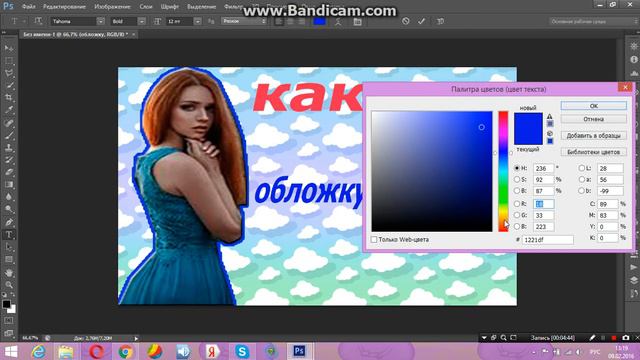Select the L lightness radio button

coord(582,168)
